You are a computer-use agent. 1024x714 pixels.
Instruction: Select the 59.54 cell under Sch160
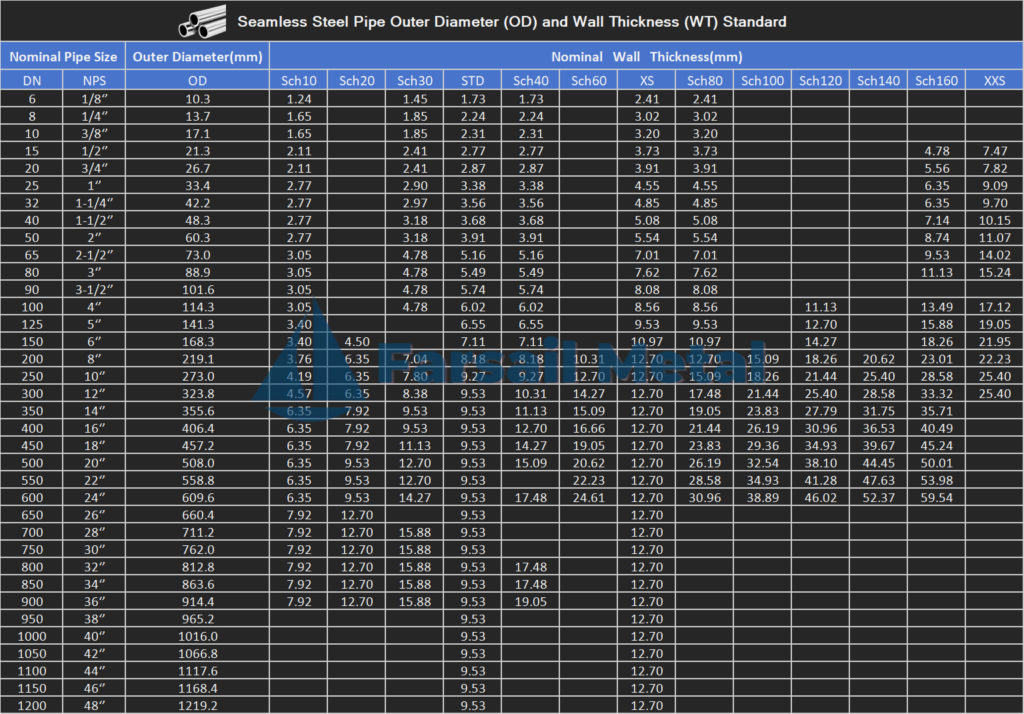pyautogui.click(x=936, y=497)
